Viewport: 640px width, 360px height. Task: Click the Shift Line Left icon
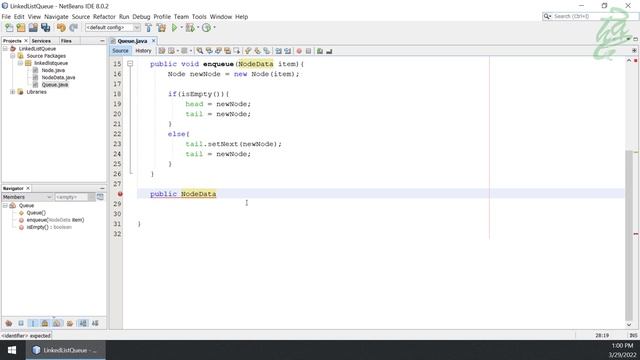point(278,51)
